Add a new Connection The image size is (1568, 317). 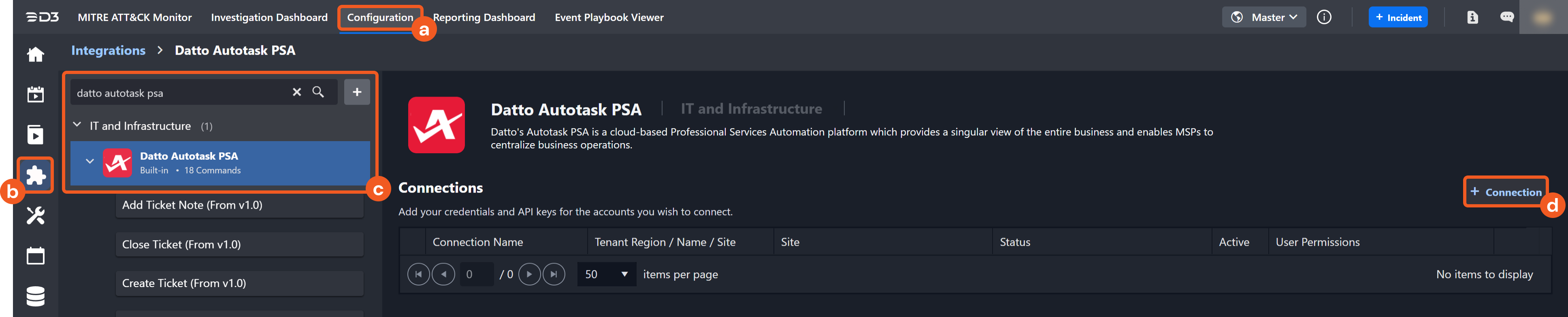click(x=1505, y=192)
